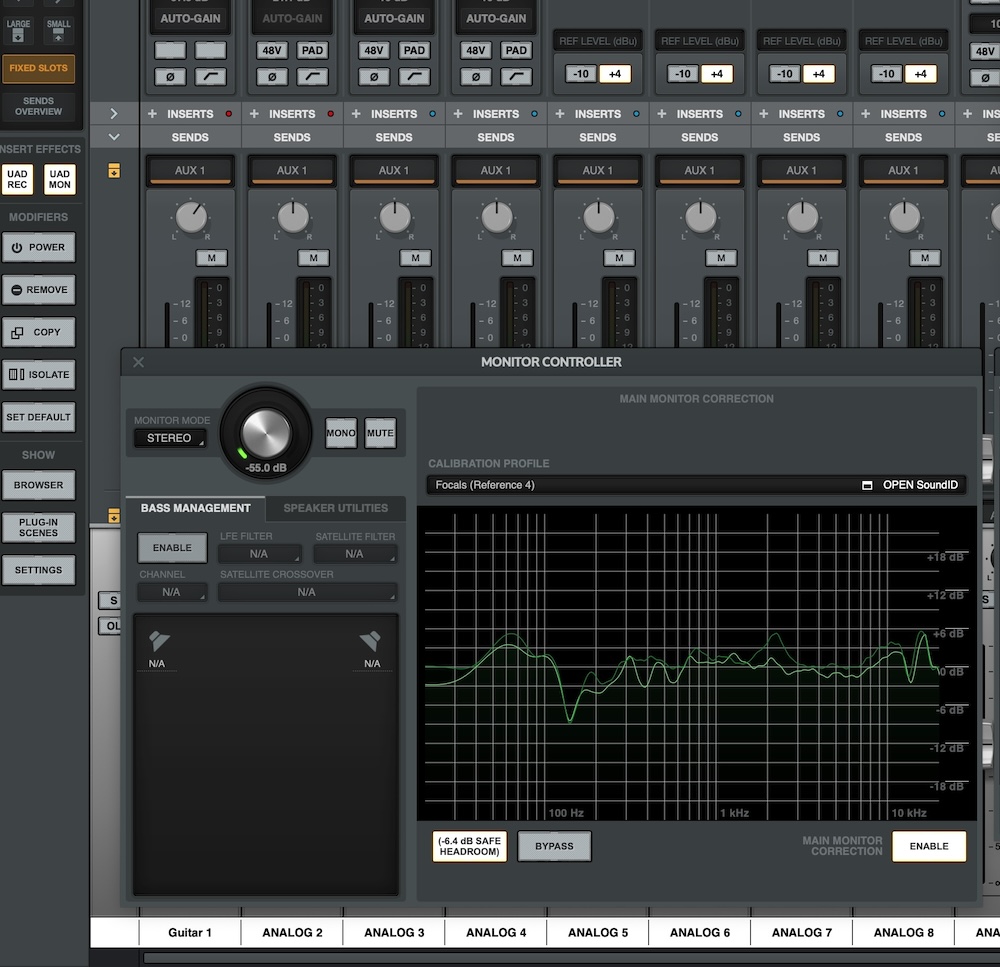Add an insert on ANALOG 8 channel
Image resolution: width=1000 pixels, height=967 pixels.
(865, 114)
